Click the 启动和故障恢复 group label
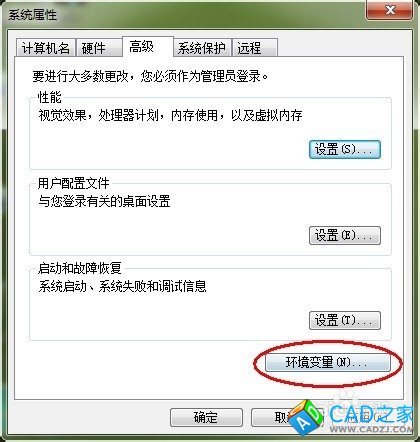The image size is (420, 442). click(80, 268)
